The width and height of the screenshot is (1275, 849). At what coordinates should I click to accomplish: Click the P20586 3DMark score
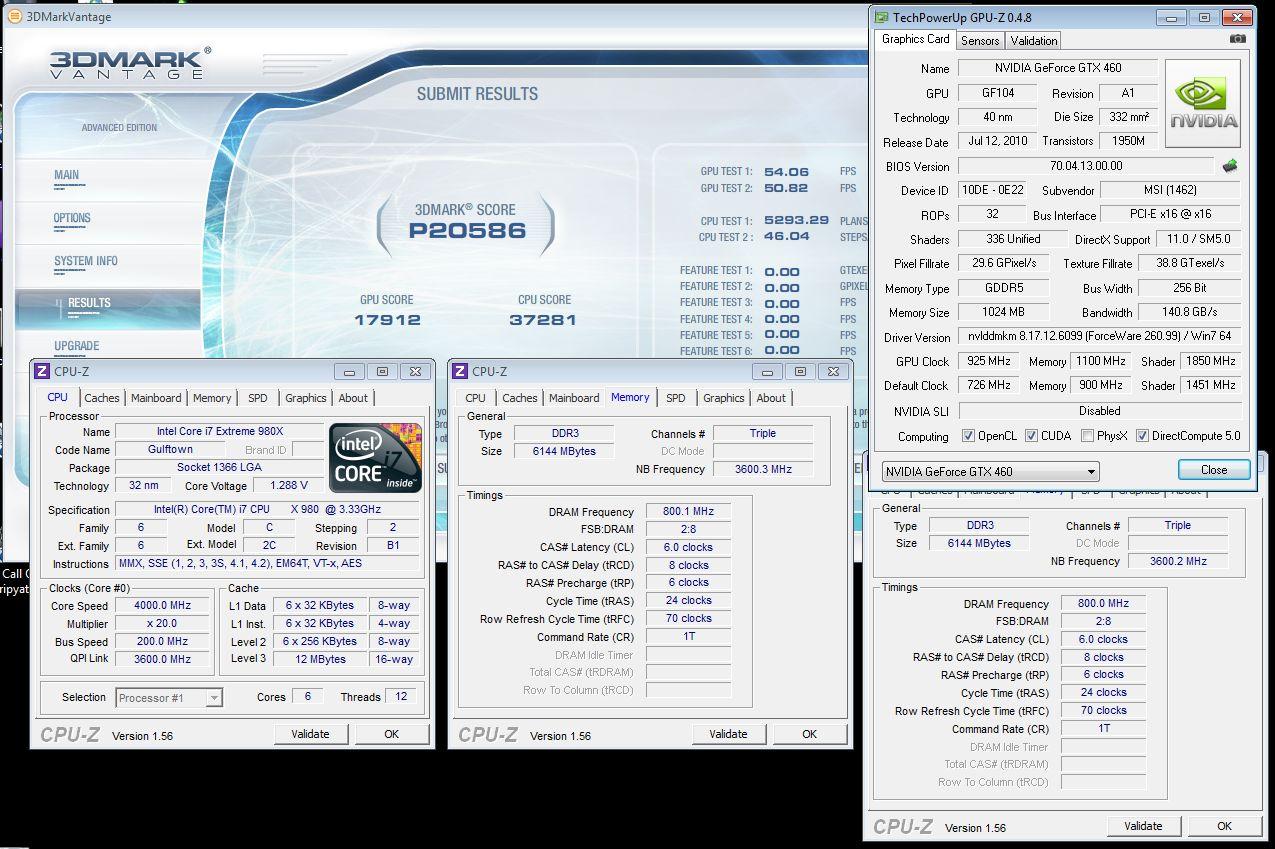(x=467, y=231)
